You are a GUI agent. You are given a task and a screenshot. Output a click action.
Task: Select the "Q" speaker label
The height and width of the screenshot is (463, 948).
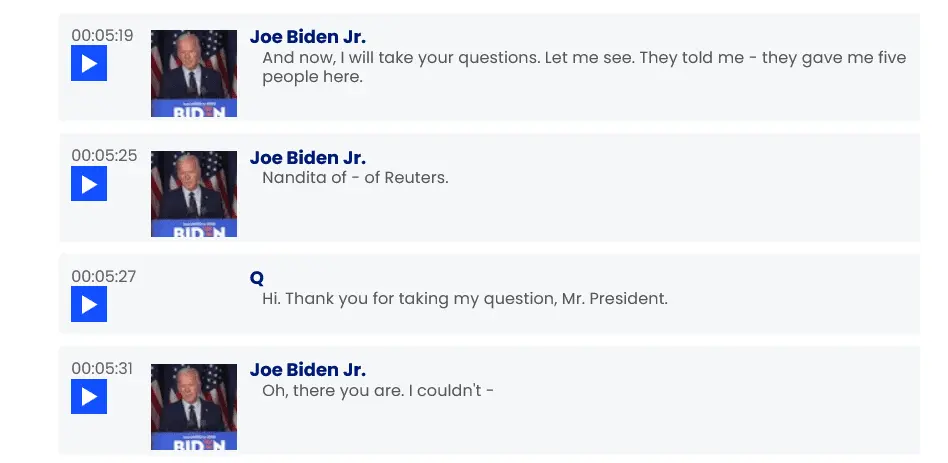tap(257, 277)
